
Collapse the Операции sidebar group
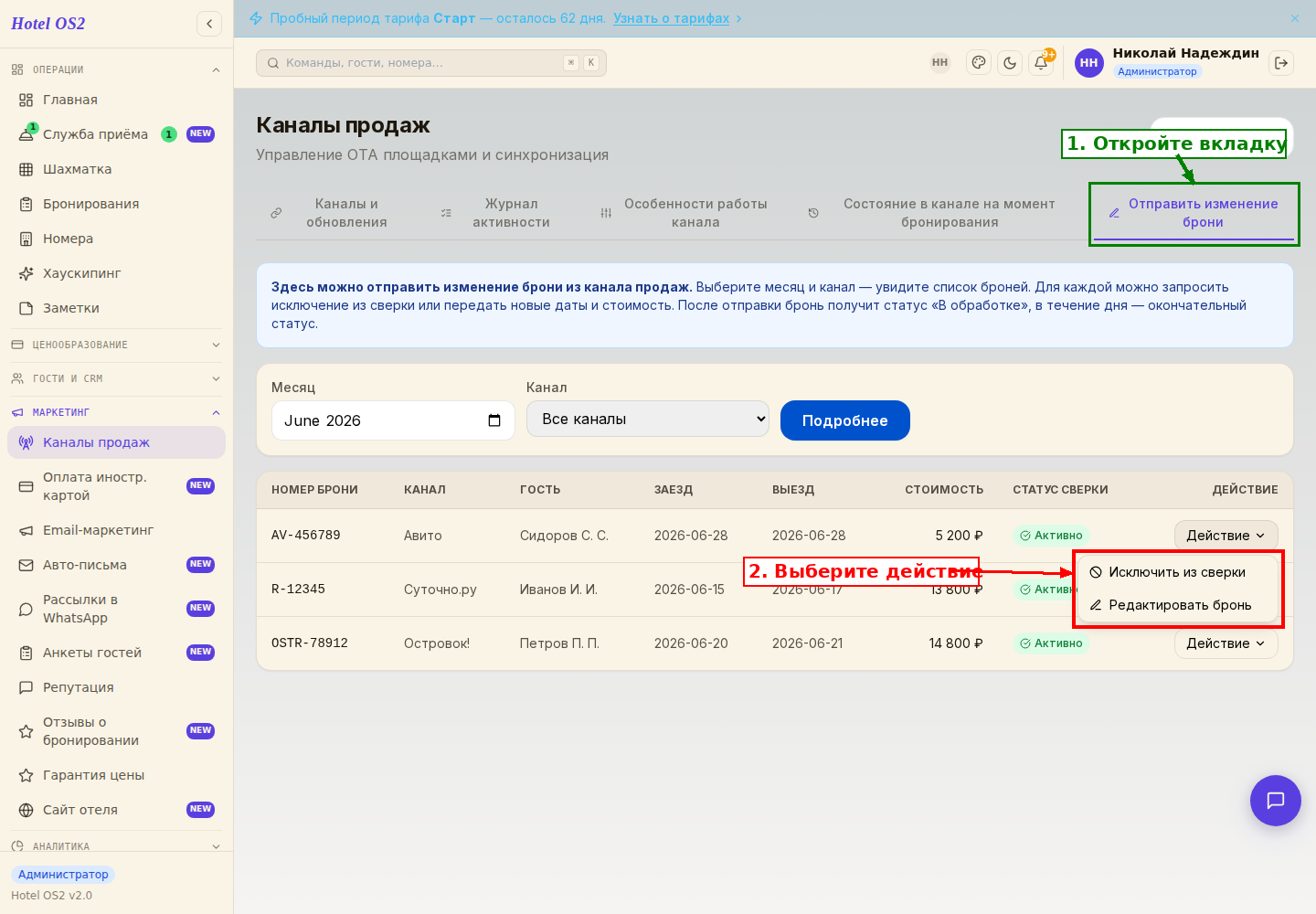point(116,69)
